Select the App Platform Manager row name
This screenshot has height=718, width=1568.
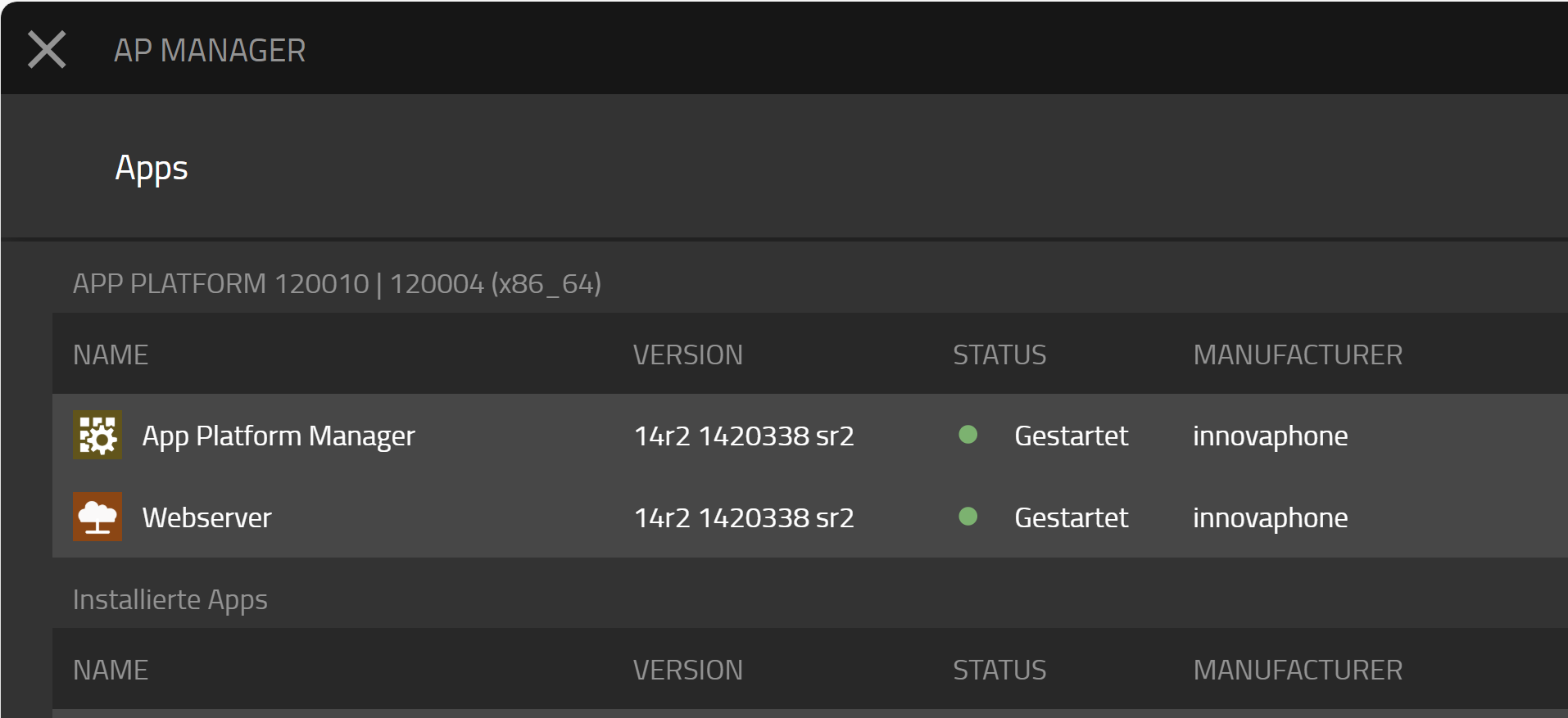pos(279,436)
